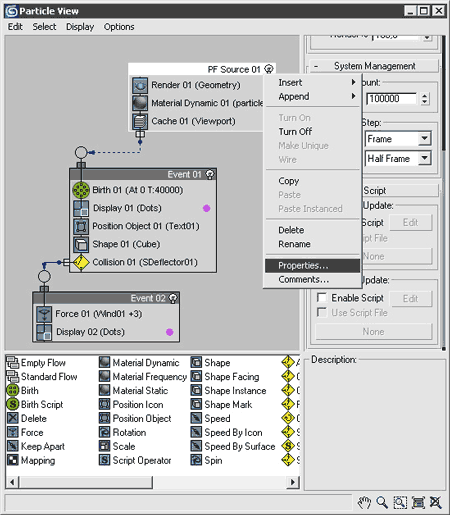This screenshot has height=515, width=450.
Task: Click the Zoom Extents icon
Action: [418, 502]
